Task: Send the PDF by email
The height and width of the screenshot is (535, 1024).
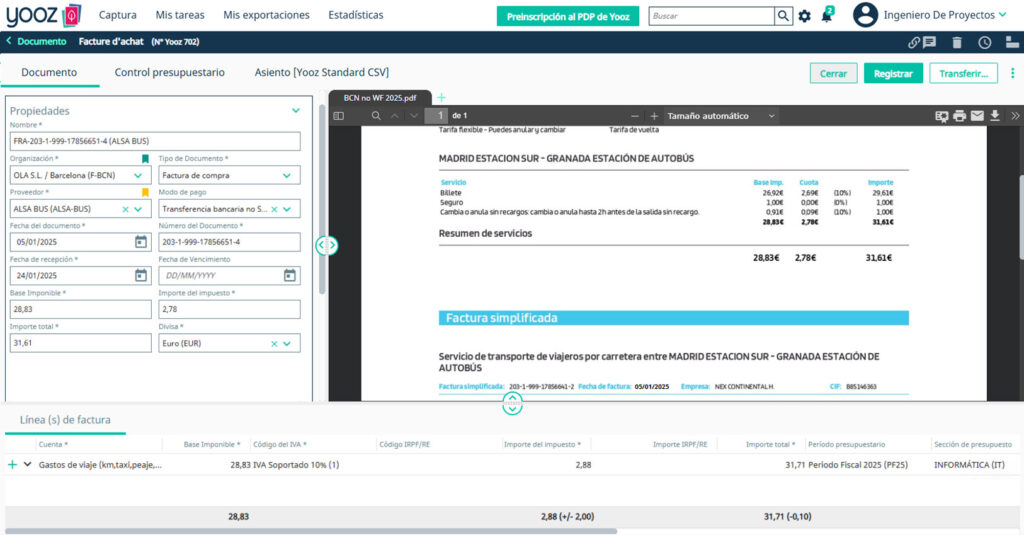Action: pos(977,116)
